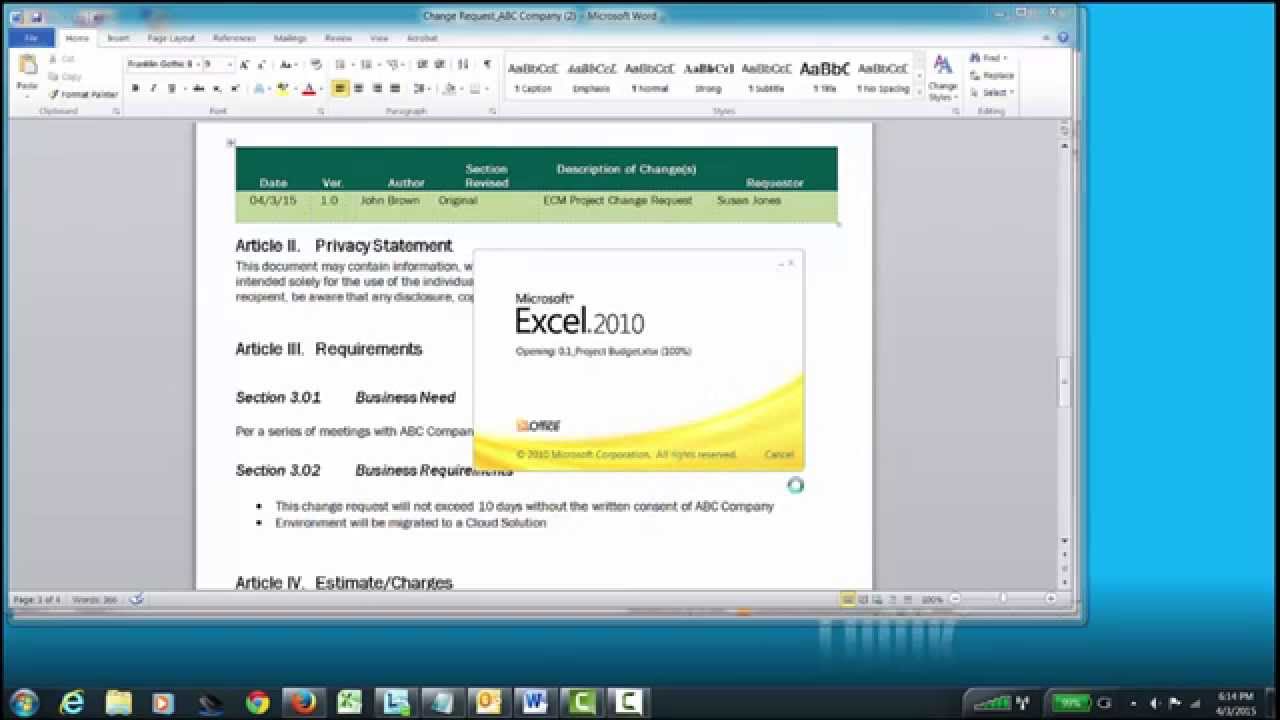Switch to Review tab

click(x=338, y=38)
